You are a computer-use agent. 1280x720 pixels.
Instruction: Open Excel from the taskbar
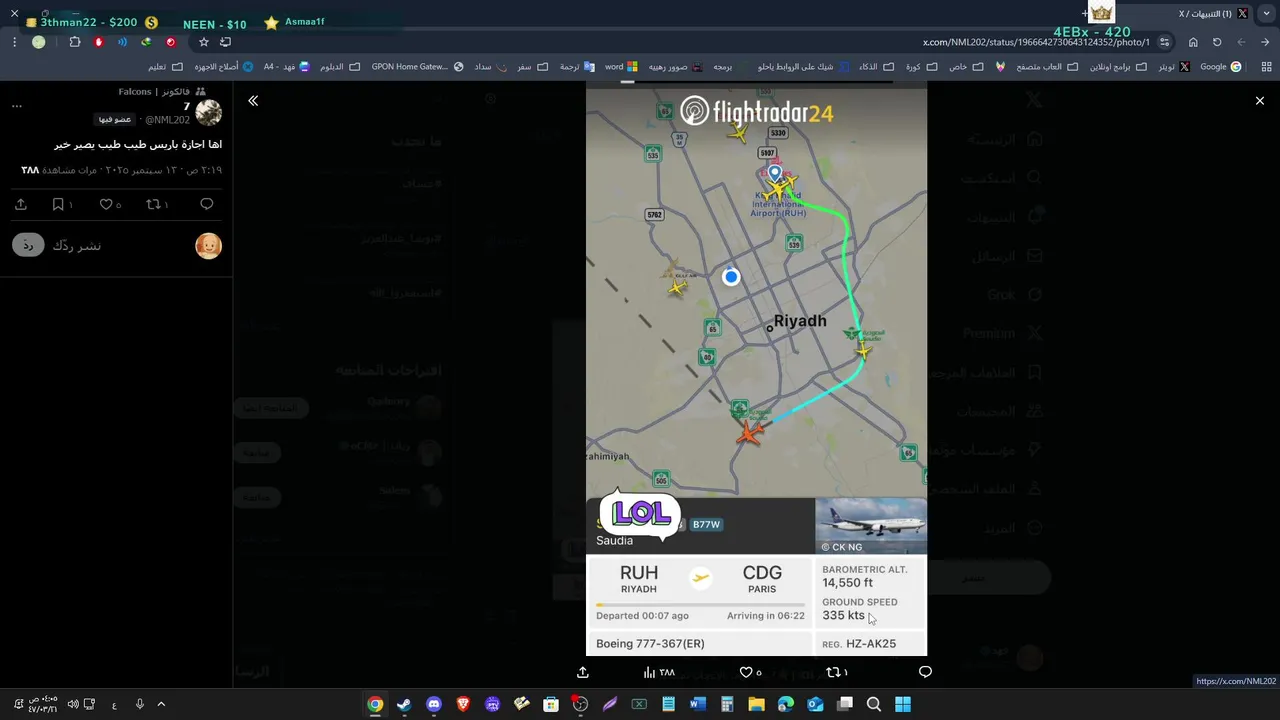(x=639, y=704)
